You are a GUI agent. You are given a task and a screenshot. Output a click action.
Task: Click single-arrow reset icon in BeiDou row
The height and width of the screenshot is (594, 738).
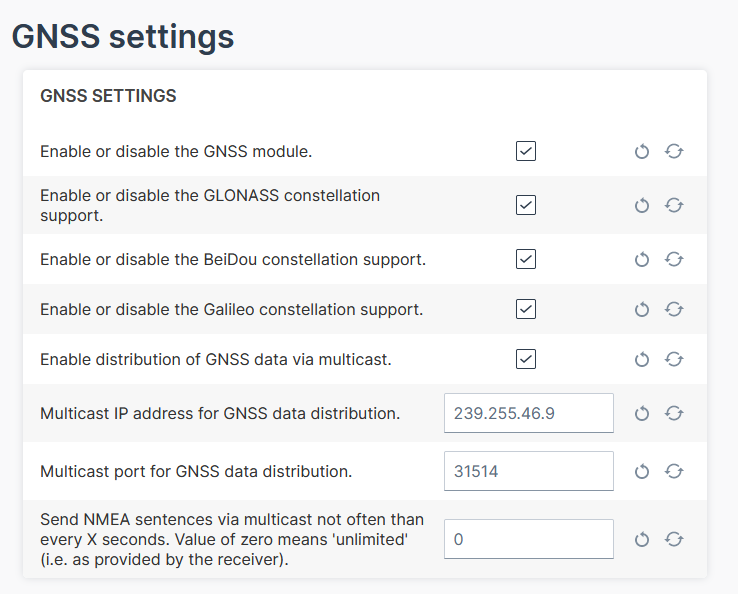pyautogui.click(x=642, y=260)
